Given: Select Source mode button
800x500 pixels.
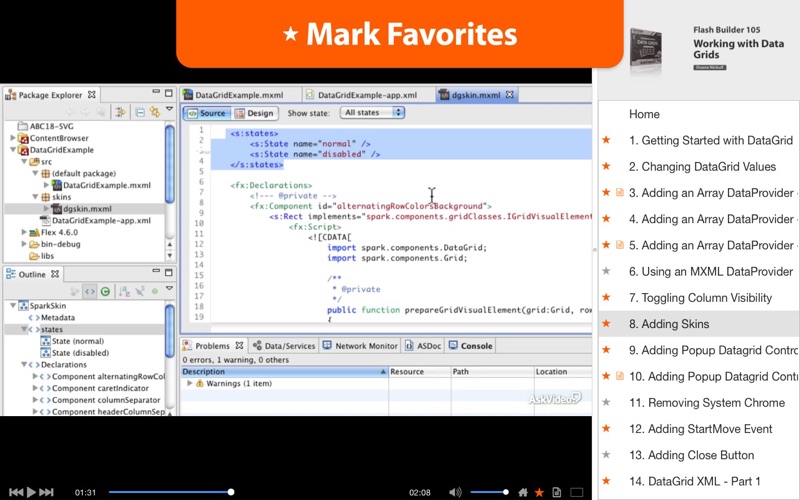Looking at the screenshot, I should 207,113.
